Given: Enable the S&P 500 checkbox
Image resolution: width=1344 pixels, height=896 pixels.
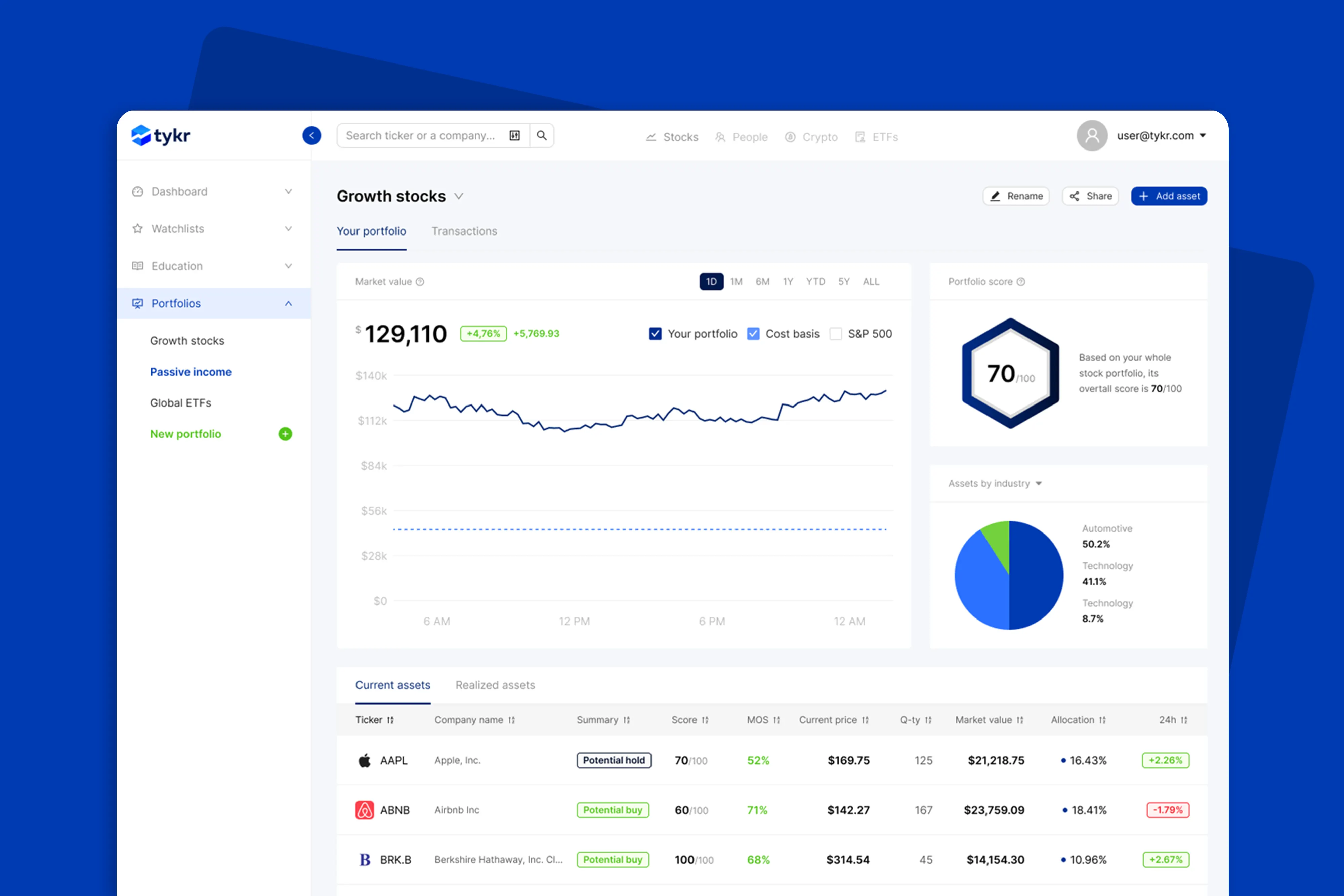Looking at the screenshot, I should (x=835, y=334).
